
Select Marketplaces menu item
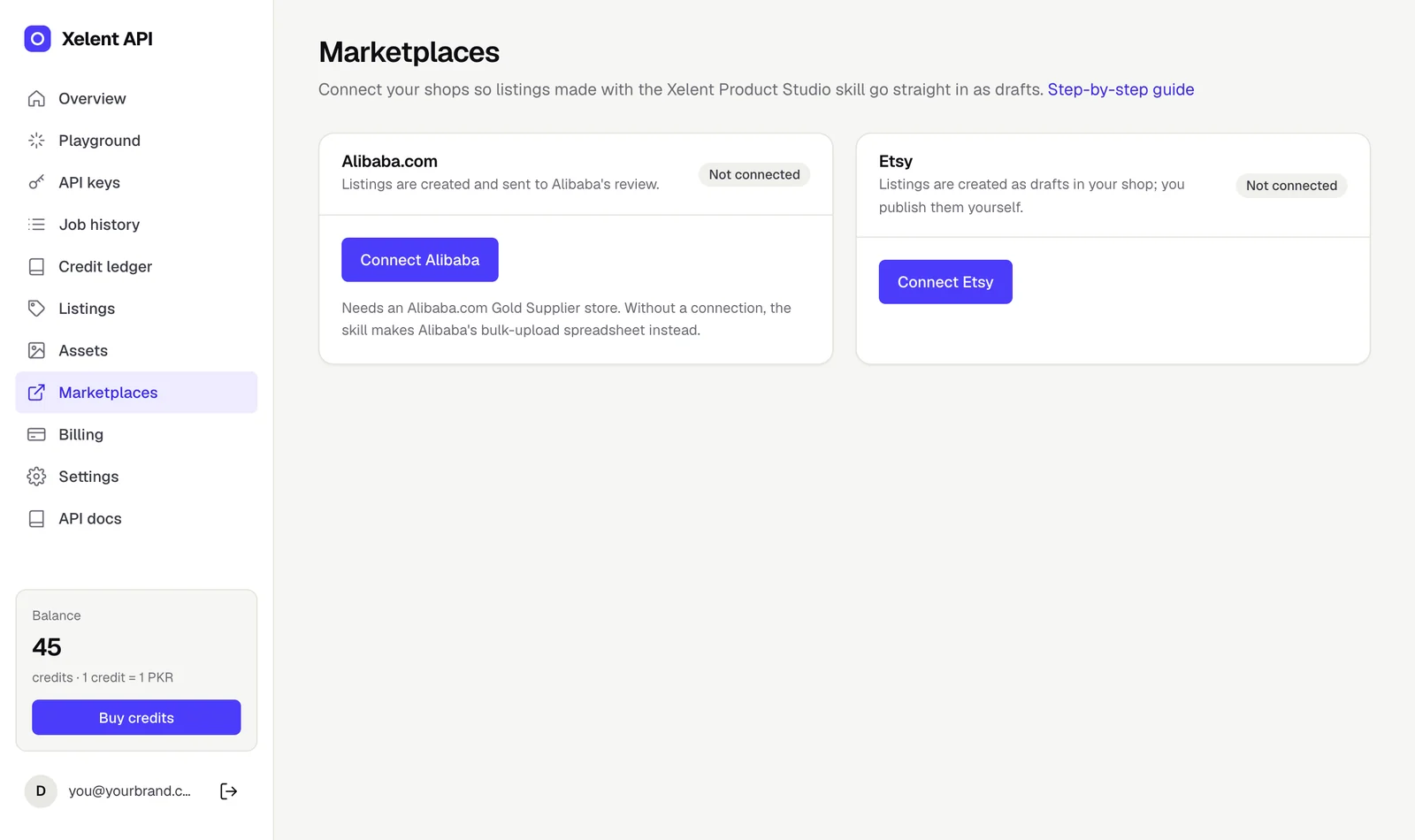pyautogui.click(x=136, y=393)
